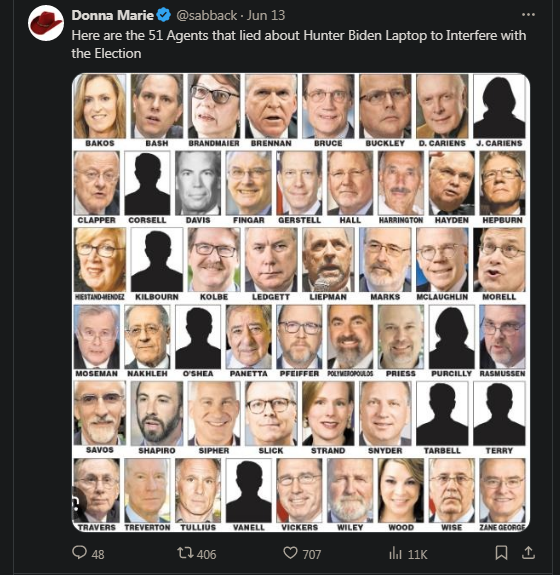Bookmark this tweet
Viewport: 560px width, 575px height.
click(x=501, y=553)
